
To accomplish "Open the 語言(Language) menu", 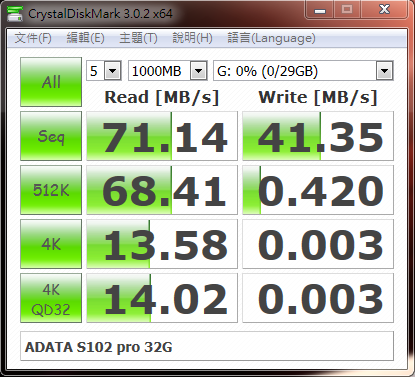I will [x=271, y=38].
